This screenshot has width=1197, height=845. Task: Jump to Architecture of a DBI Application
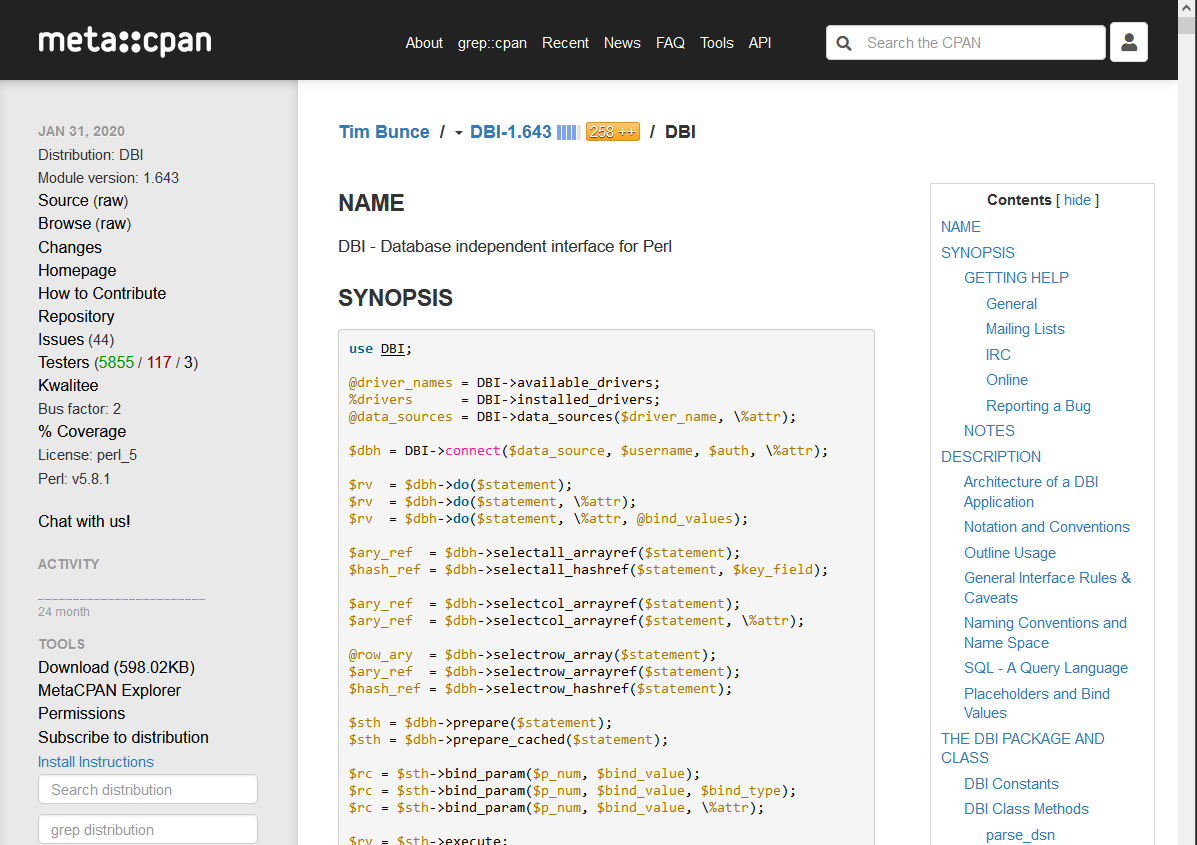click(1031, 492)
